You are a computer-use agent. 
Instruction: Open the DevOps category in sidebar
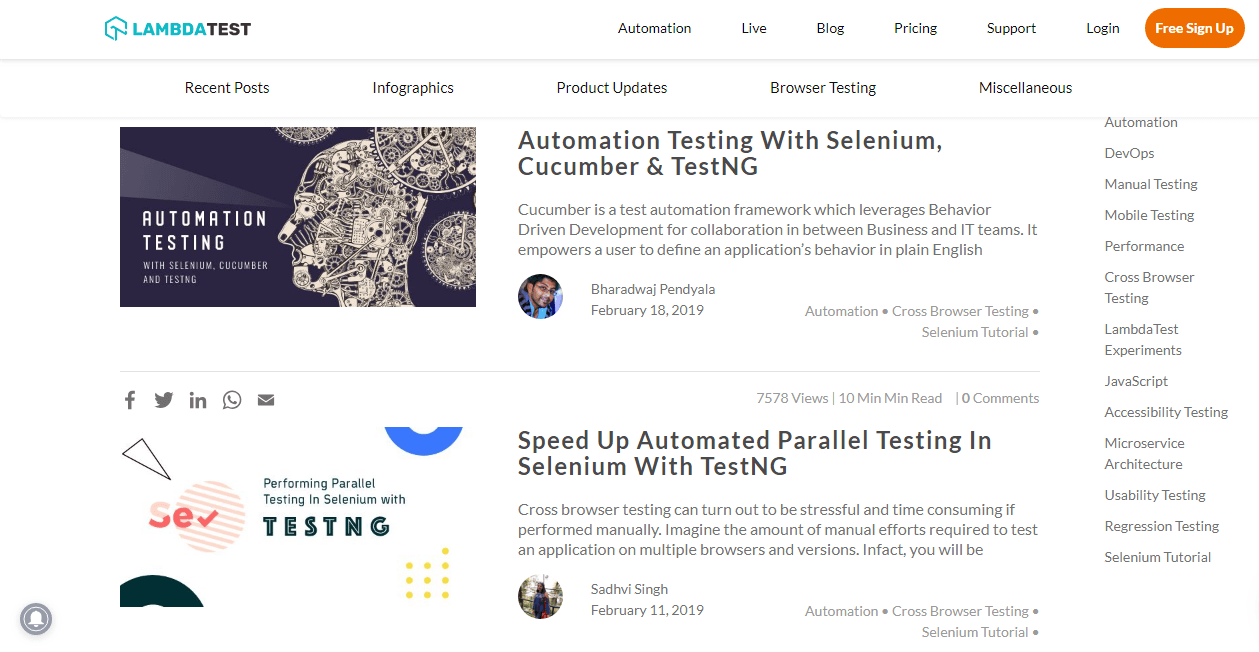1129,154
